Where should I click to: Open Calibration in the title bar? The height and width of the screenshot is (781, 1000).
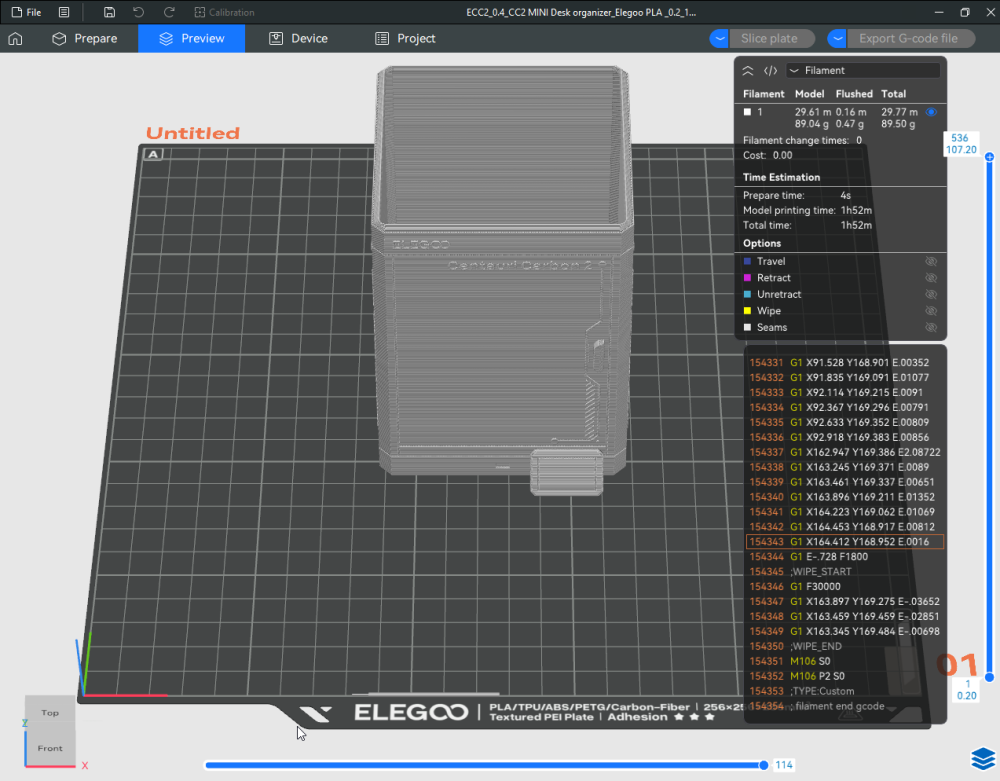(x=224, y=12)
